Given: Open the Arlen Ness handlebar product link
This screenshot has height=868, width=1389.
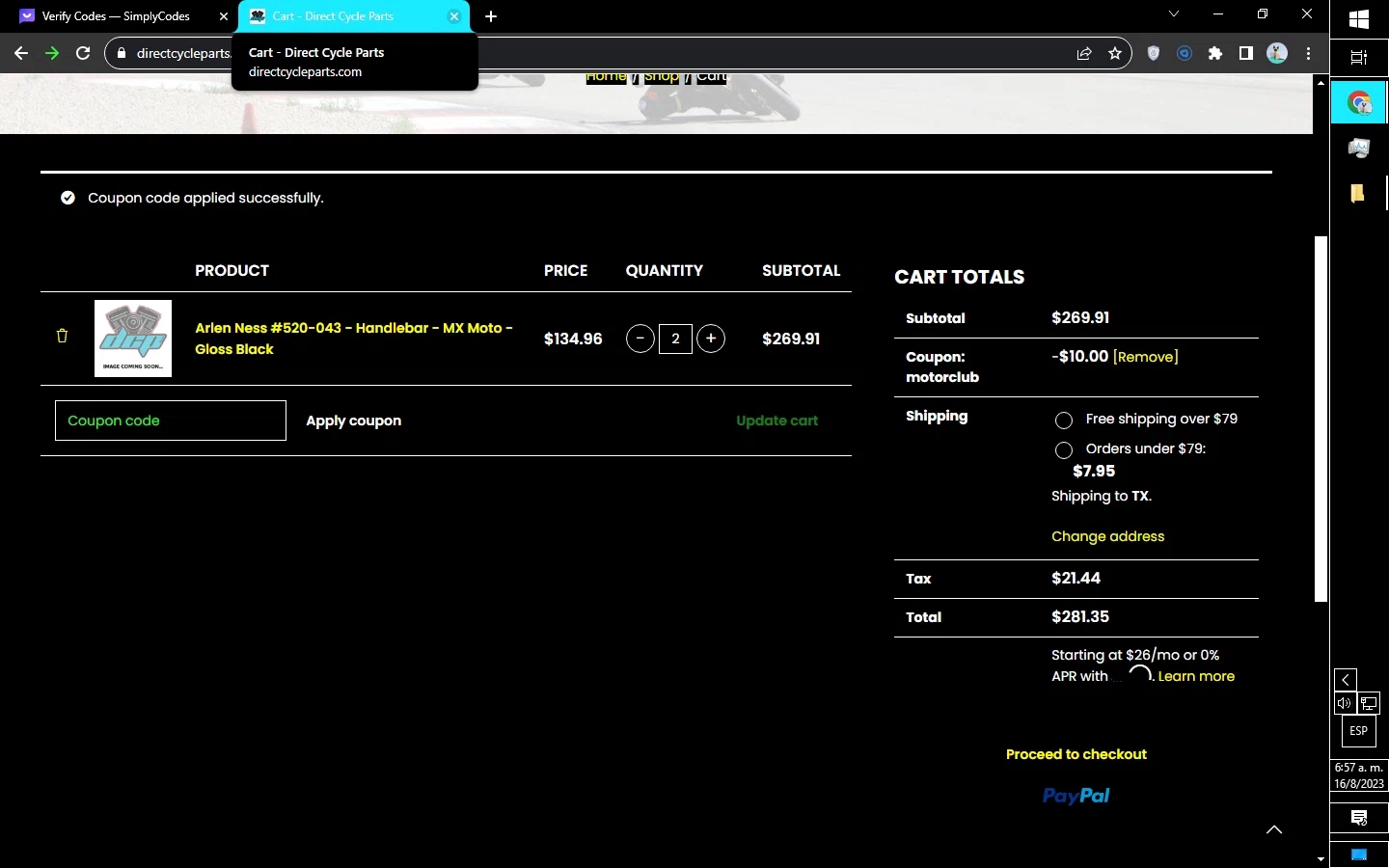Looking at the screenshot, I should 354,339.
